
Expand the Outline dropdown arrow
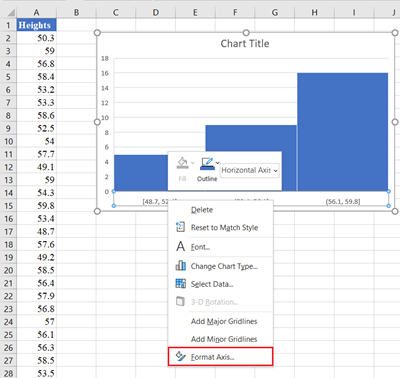217,163
